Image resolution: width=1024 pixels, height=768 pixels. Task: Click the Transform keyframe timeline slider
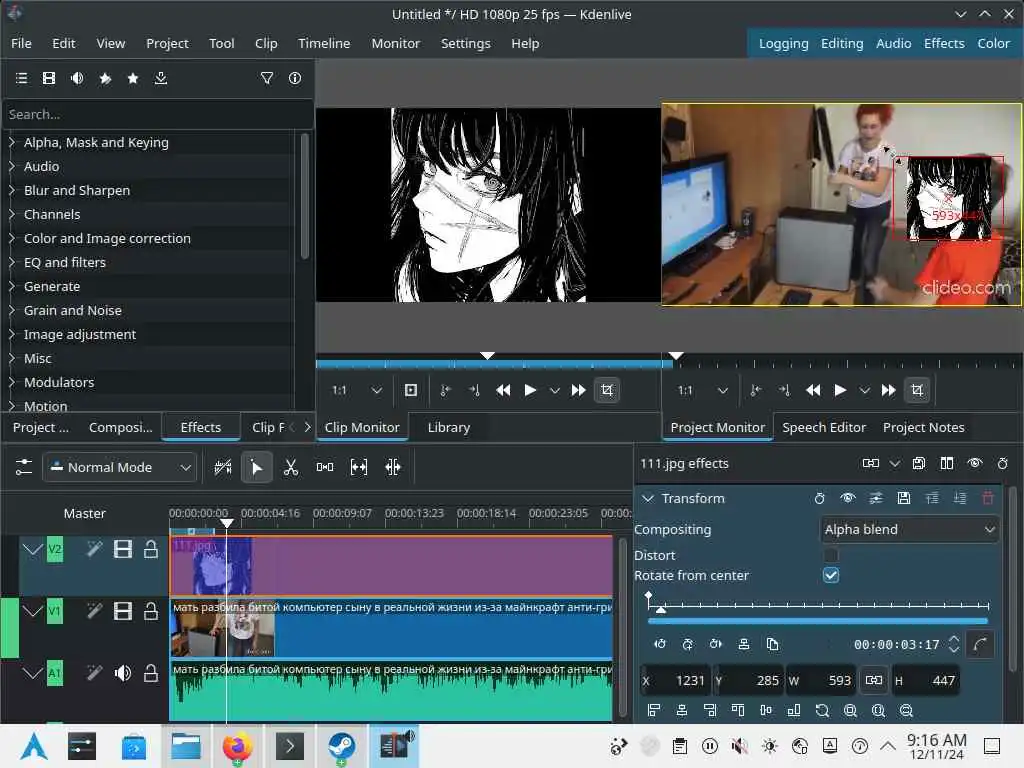[818, 606]
